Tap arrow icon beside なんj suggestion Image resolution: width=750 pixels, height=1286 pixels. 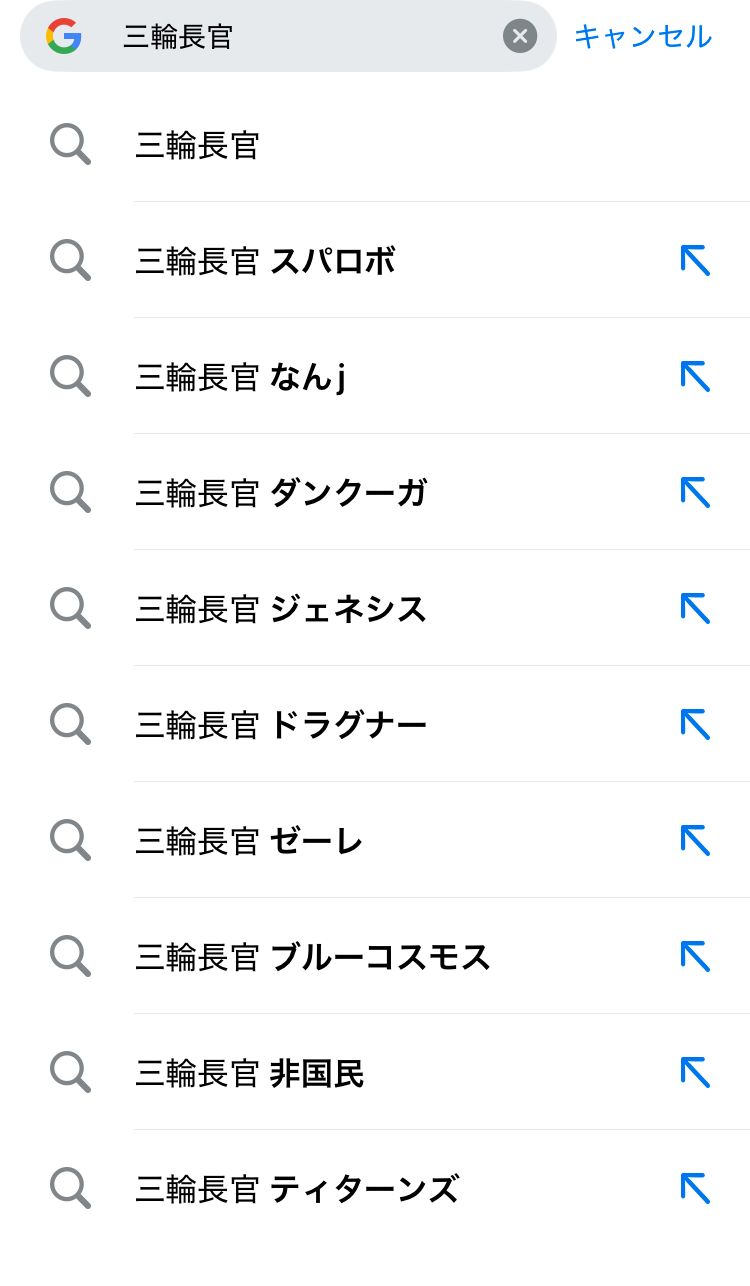(x=695, y=377)
